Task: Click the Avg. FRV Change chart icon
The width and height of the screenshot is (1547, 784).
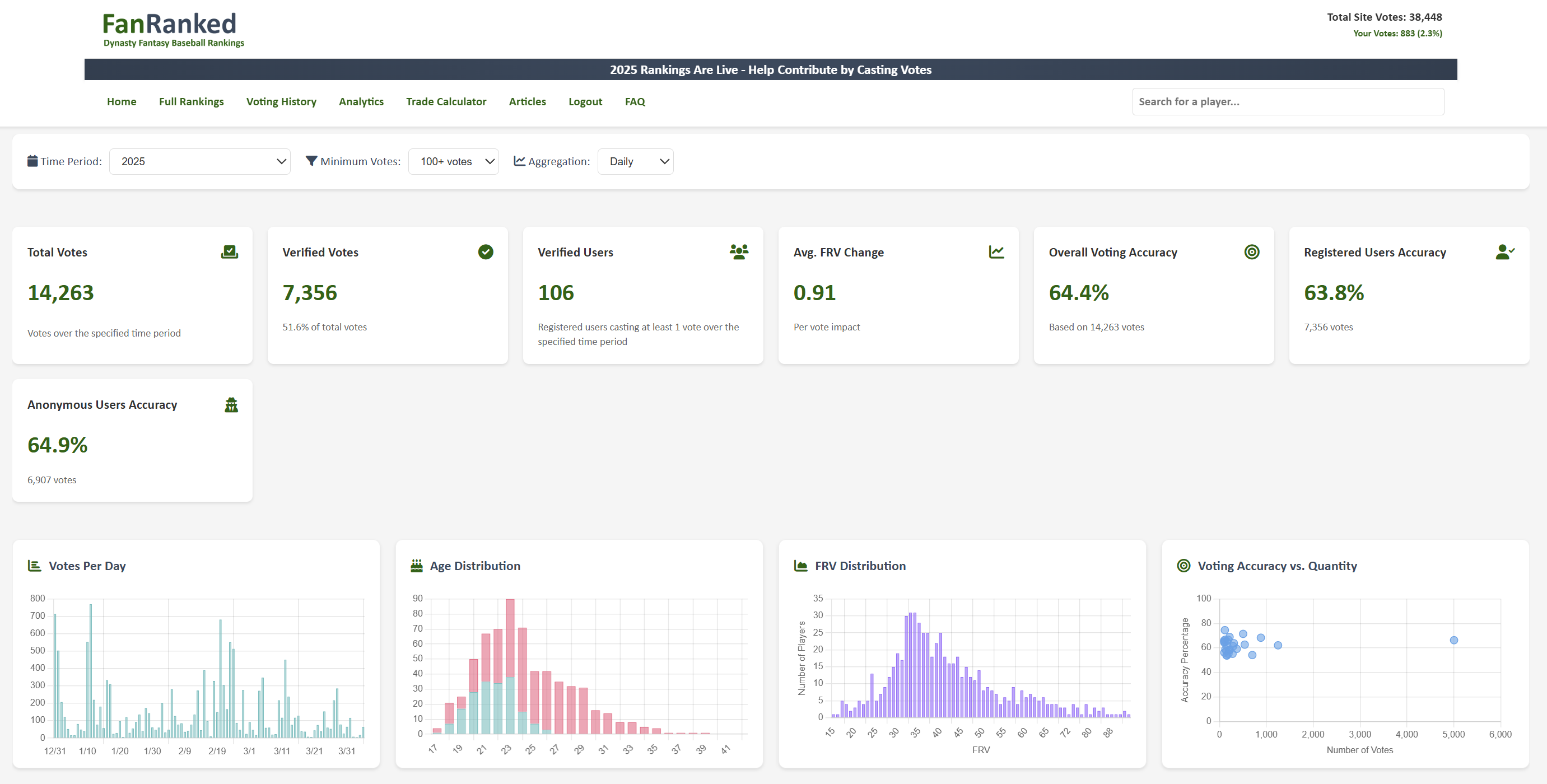Action: (x=996, y=252)
